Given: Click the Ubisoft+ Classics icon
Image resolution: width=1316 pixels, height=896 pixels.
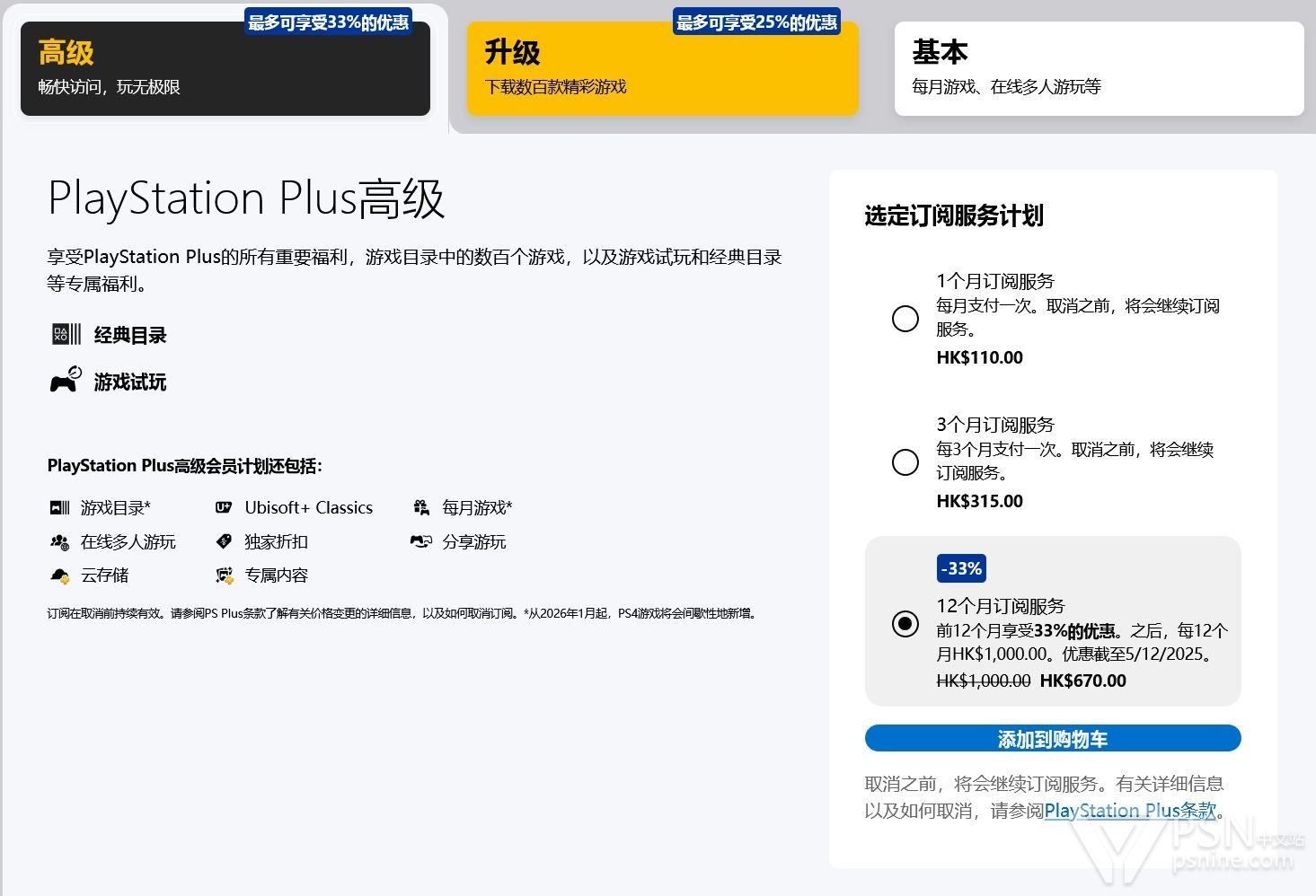Looking at the screenshot, I should (x=224, y=508).
